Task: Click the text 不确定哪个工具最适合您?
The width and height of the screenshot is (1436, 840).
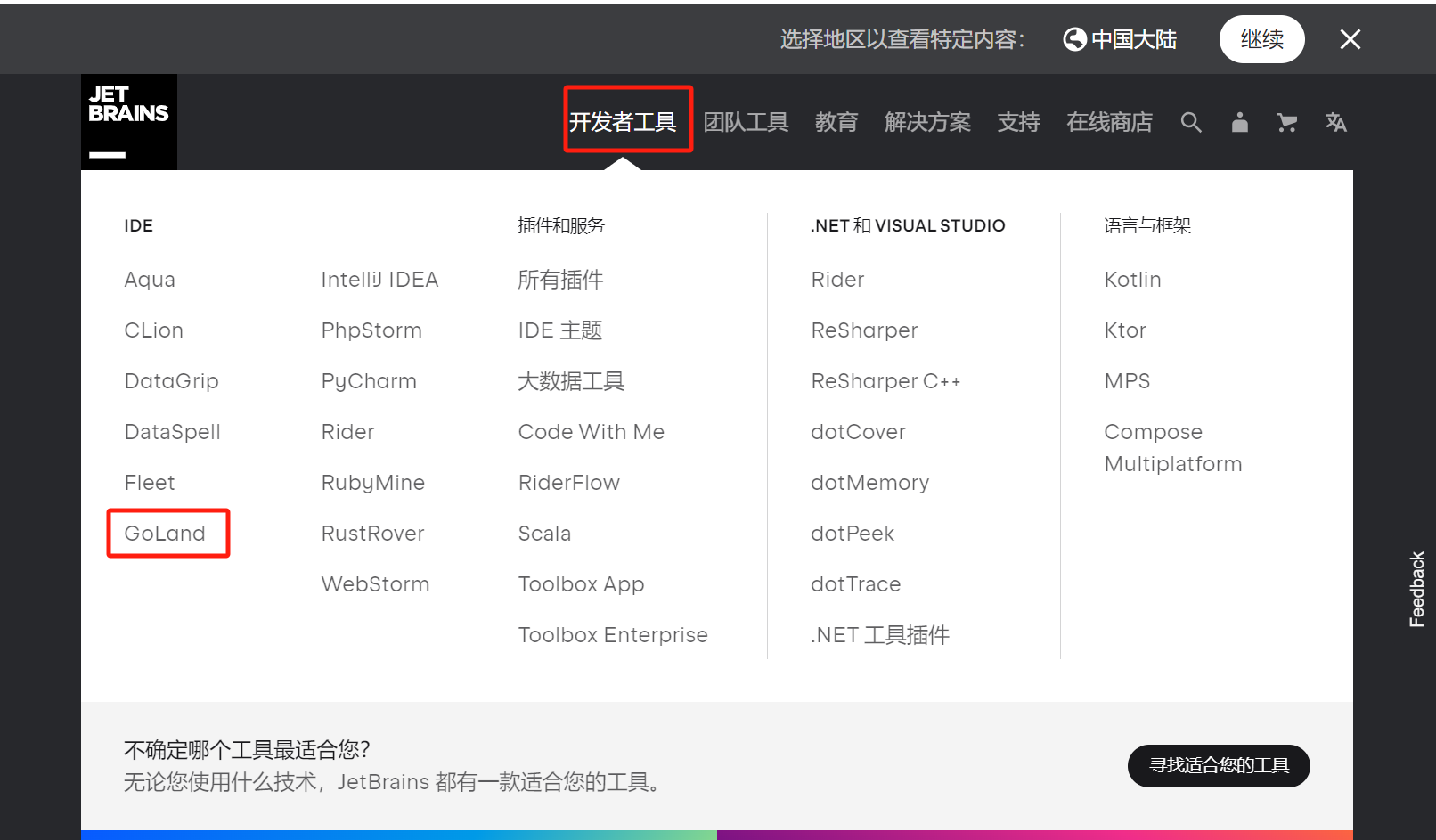Action: (x=247, y=750)
